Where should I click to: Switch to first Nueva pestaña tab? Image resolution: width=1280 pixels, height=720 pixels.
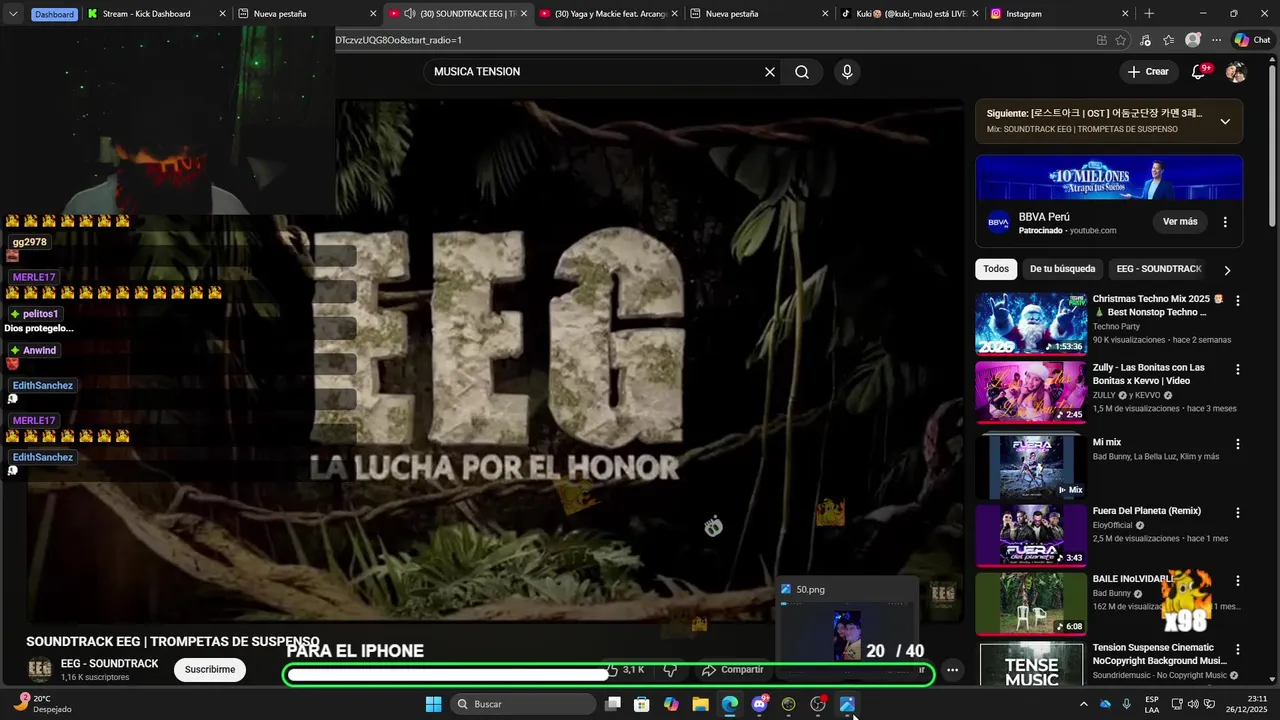point(305,14)
